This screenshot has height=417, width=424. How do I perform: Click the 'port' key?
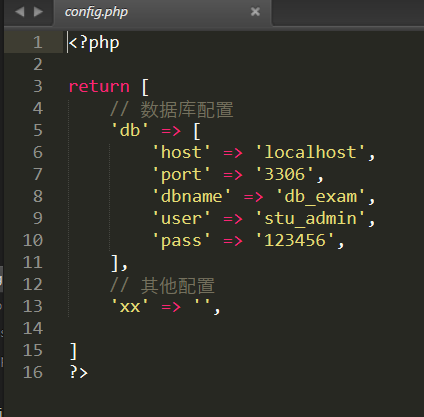[x=181, y=175]
